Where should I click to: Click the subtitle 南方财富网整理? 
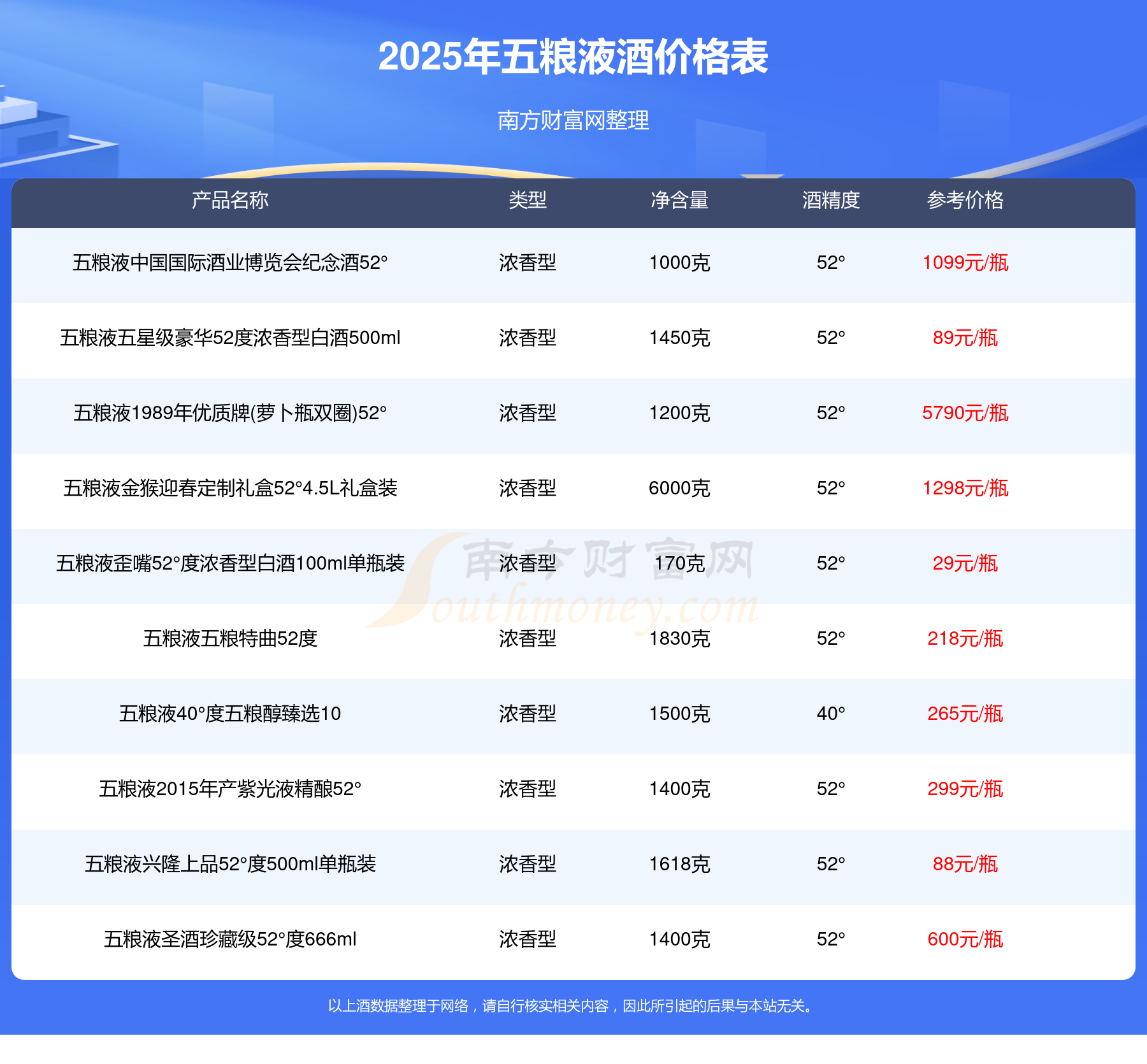coord(573,120)
